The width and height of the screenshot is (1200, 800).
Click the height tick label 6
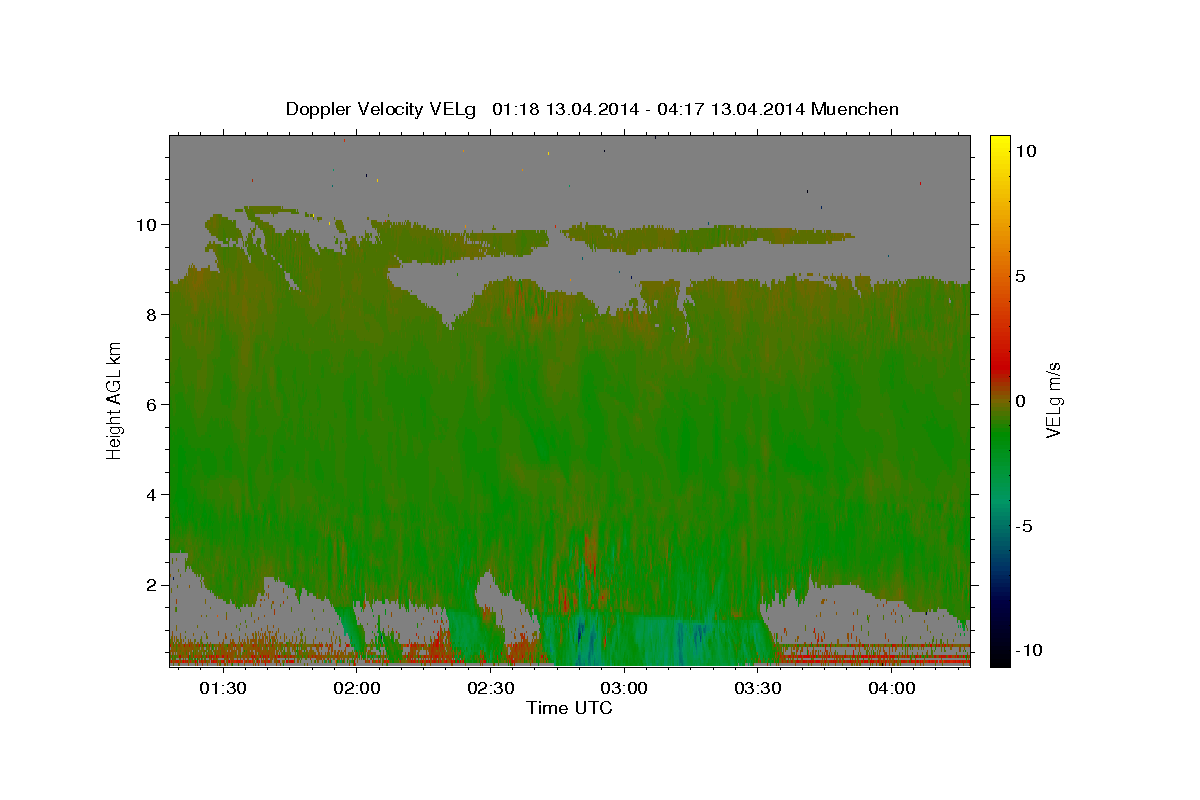tap(153, 404)
